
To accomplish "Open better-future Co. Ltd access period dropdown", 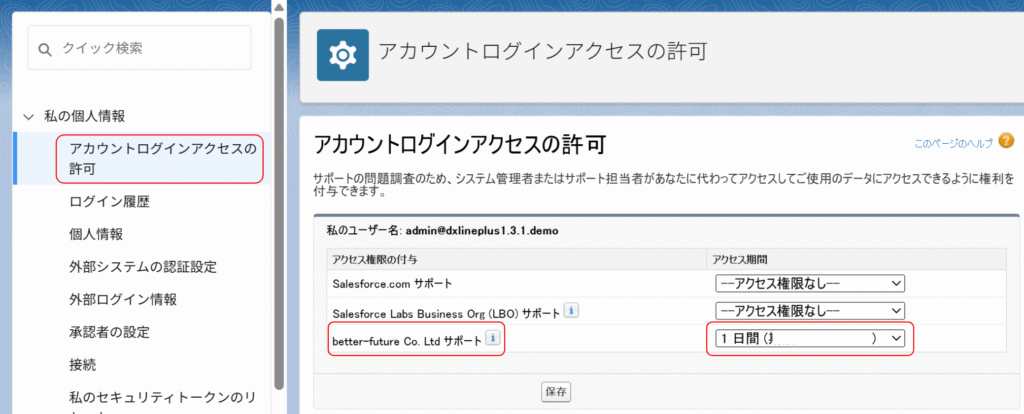I will [x=810, y=340].
